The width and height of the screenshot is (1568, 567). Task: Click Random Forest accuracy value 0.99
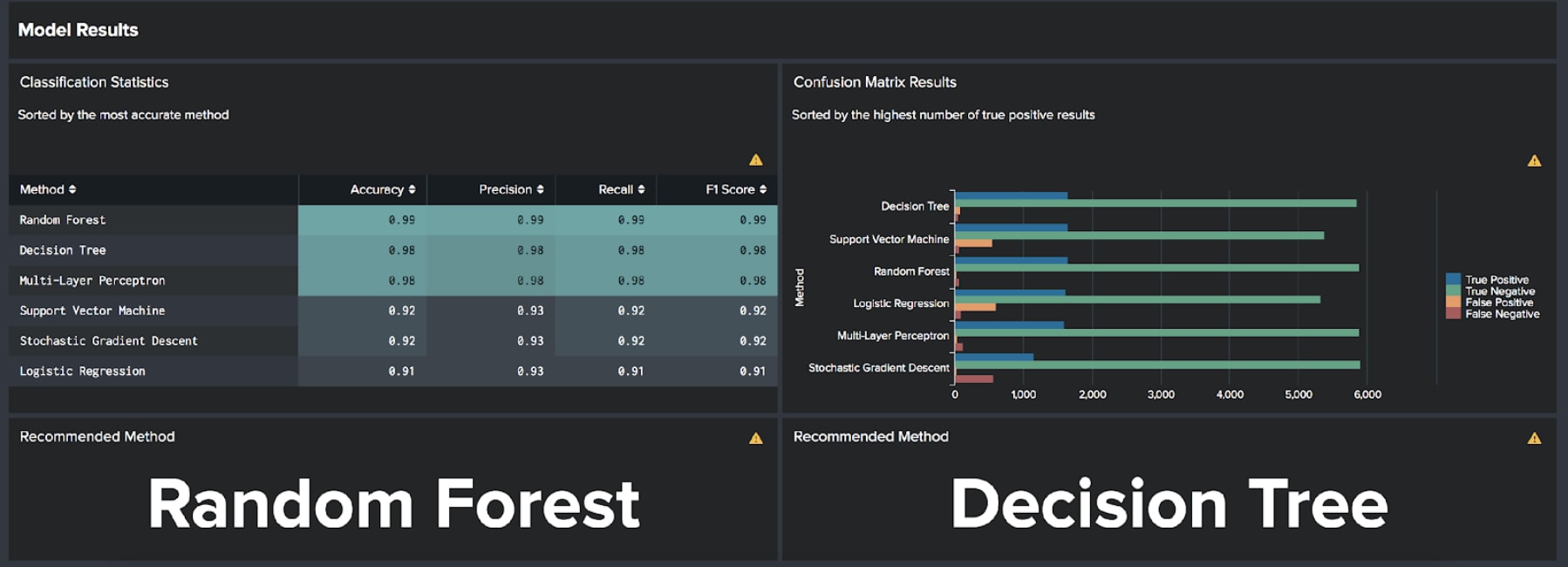(x=402, y=220)
